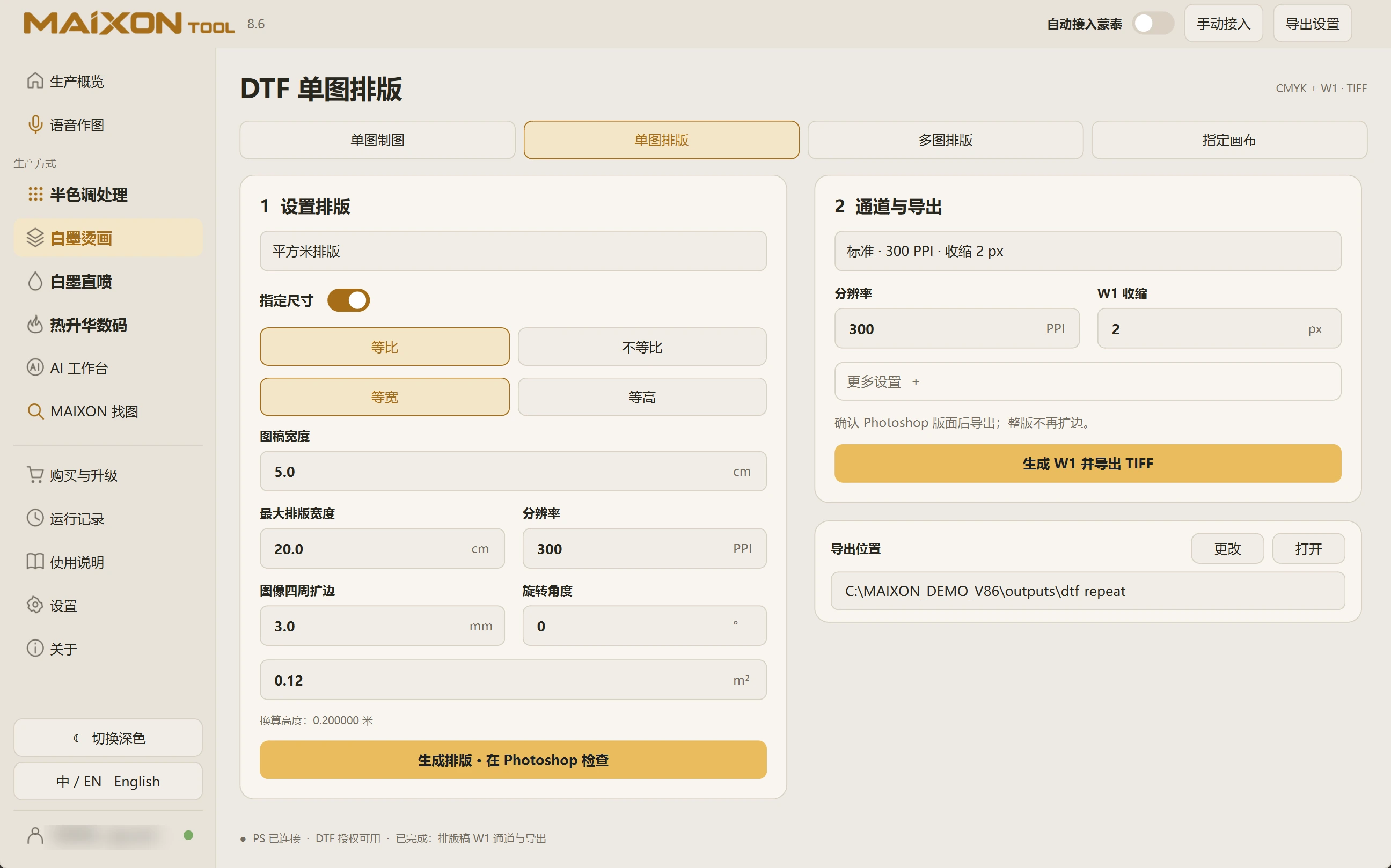Click the MAIXON TOOL logo

click(x=129, y=24)
